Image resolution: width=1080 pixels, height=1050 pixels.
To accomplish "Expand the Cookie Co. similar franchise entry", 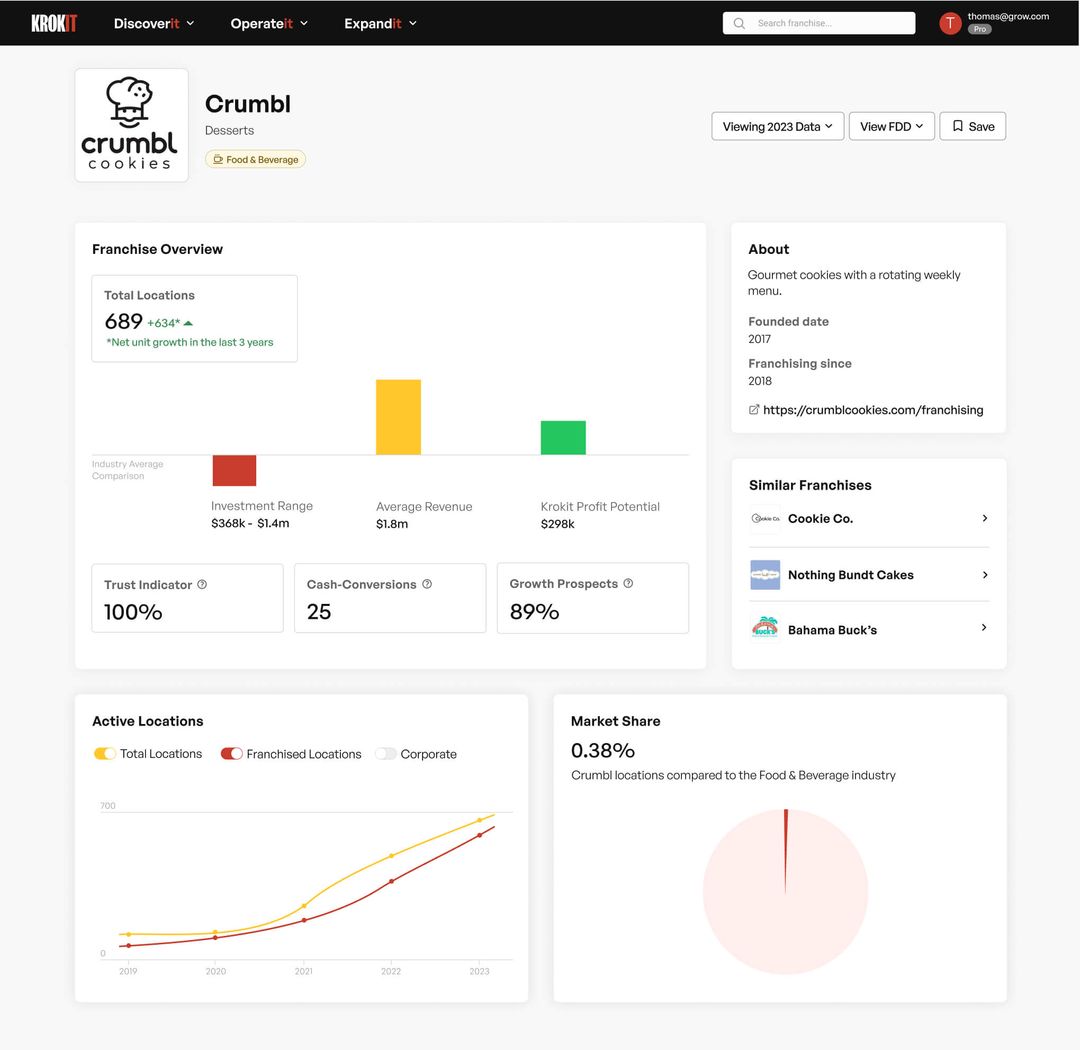I will click(x=983, y=518).
